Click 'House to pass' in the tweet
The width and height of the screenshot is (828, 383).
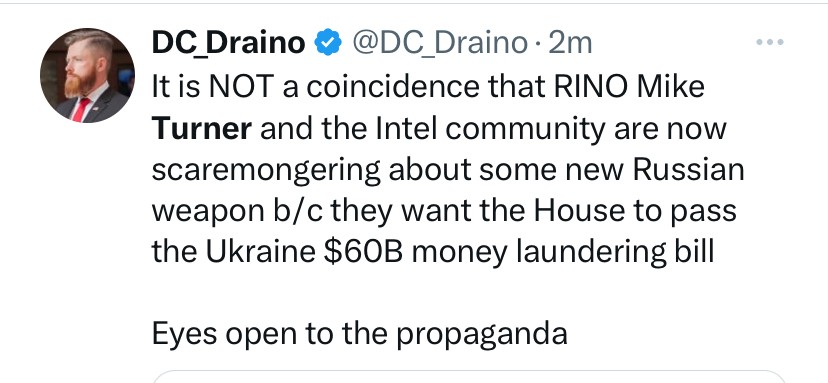tap(635, 212)
